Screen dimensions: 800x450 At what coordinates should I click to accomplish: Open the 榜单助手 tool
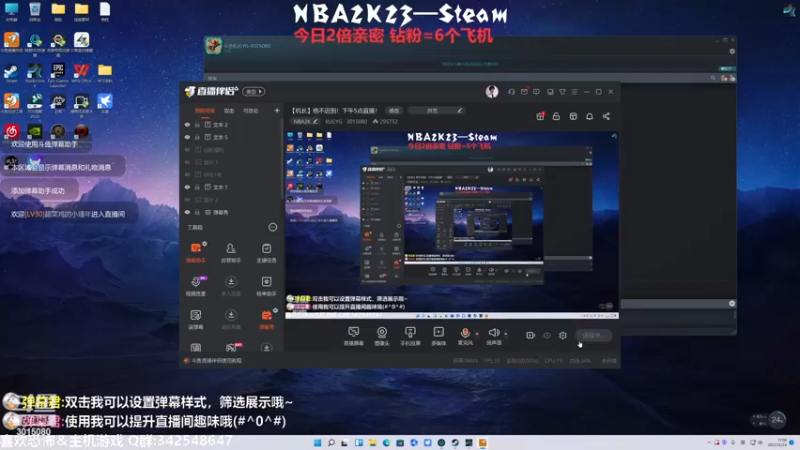click(266, 286)
